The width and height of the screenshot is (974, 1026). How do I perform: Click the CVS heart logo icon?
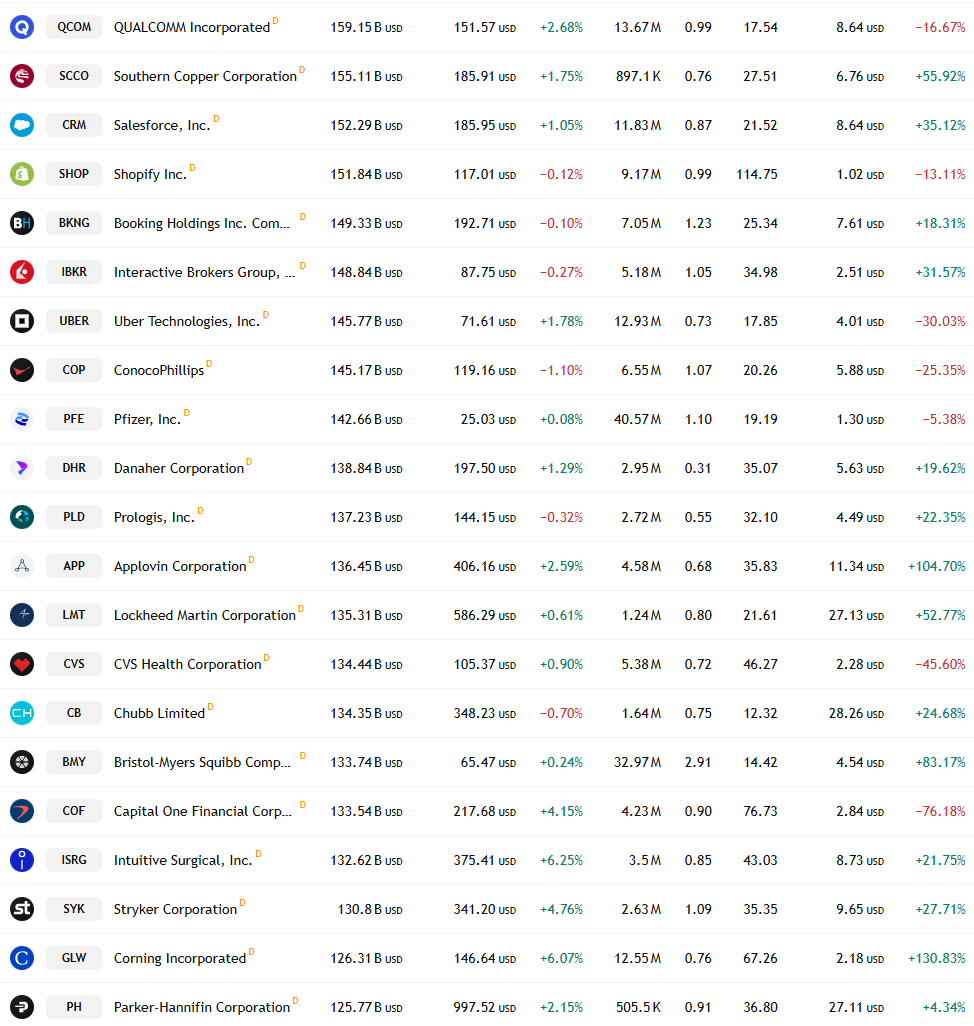pyautogui.click(x=22, y=664)
